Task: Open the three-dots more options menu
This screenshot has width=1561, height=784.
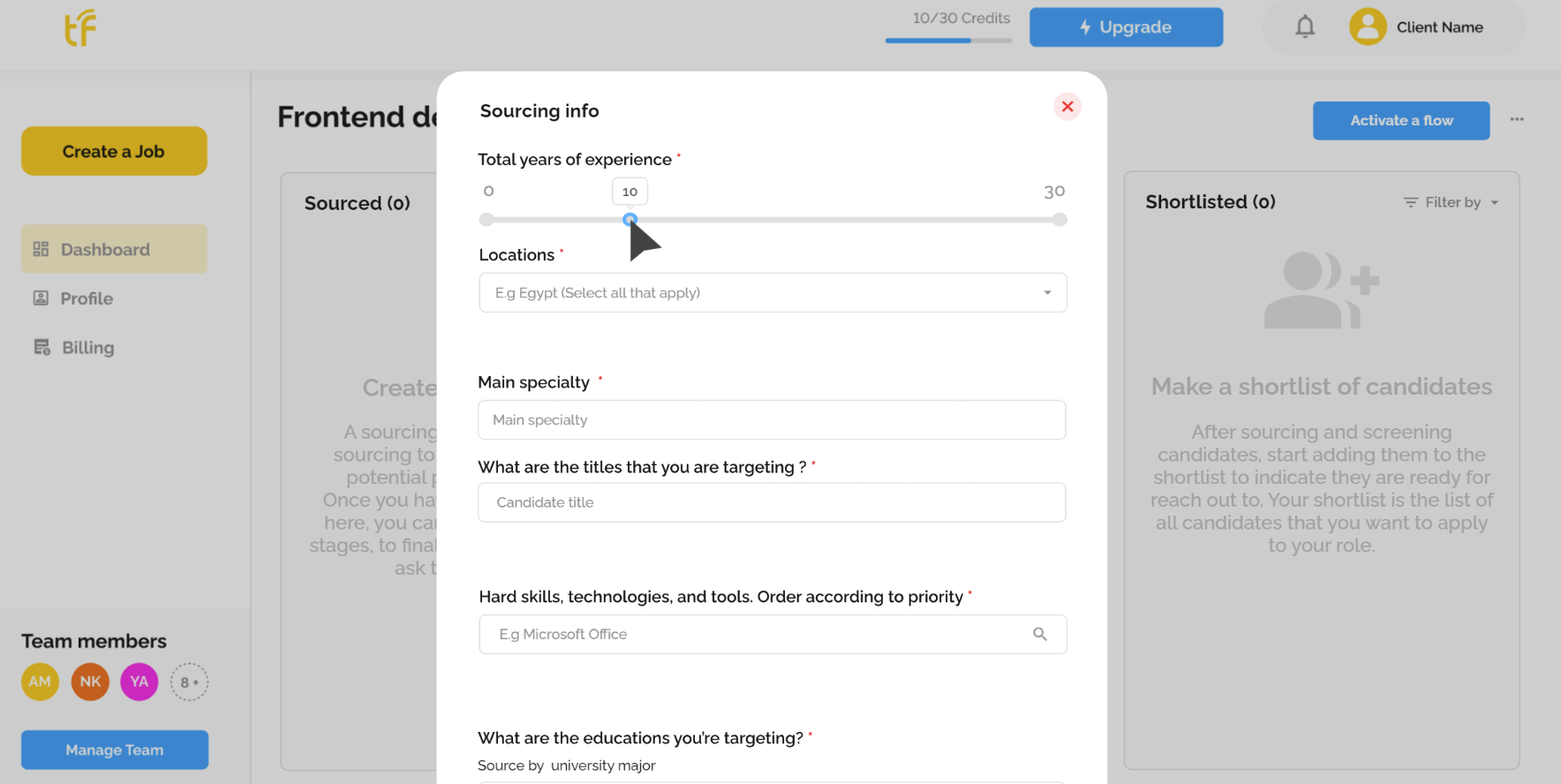Action: pos(1517,119)
